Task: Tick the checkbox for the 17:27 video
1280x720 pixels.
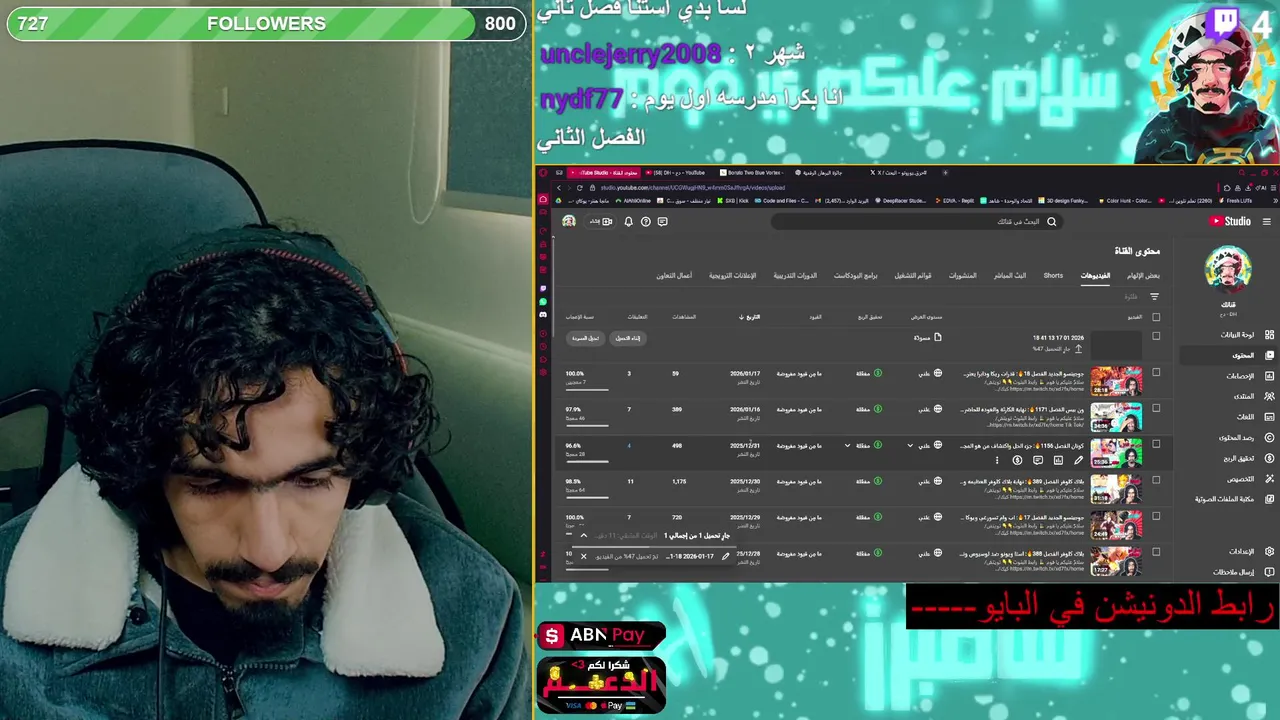Action: point(1156,552)
